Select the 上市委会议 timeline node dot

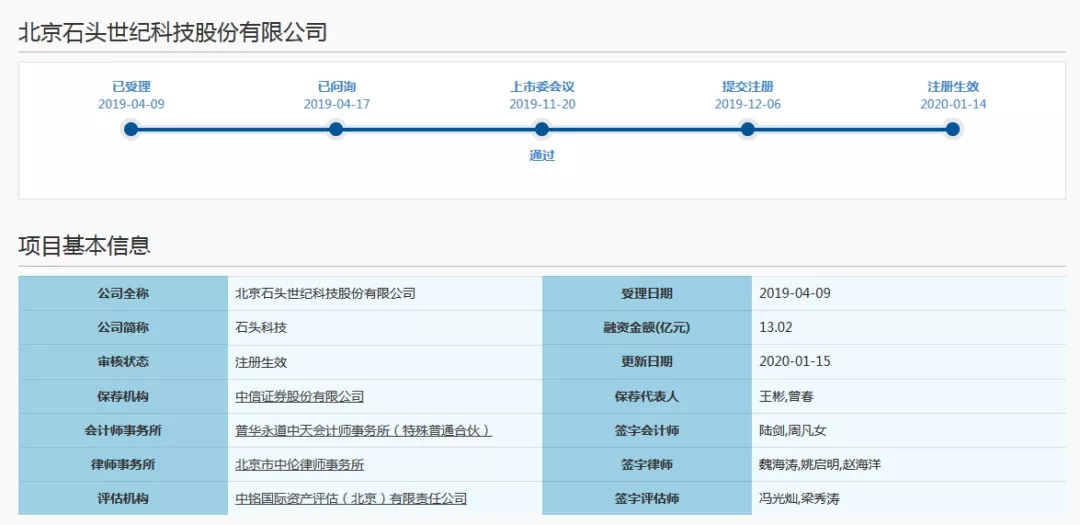542,129
